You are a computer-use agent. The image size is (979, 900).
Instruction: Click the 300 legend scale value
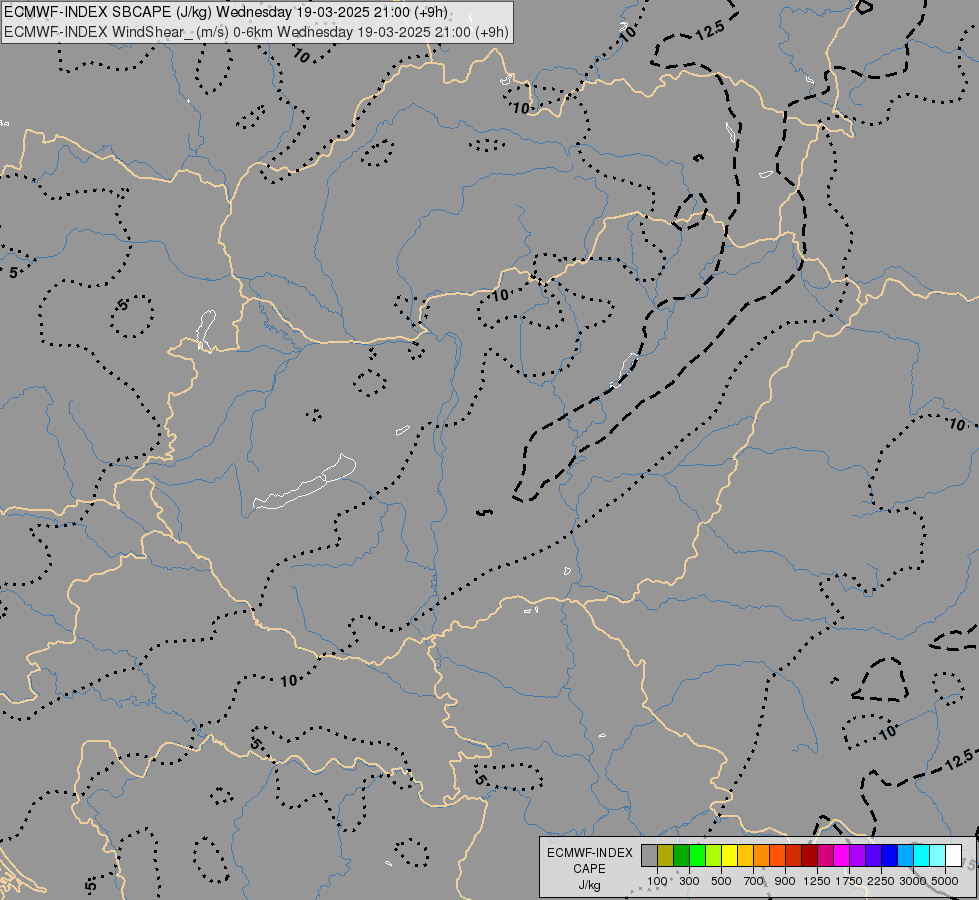point(689,881)
